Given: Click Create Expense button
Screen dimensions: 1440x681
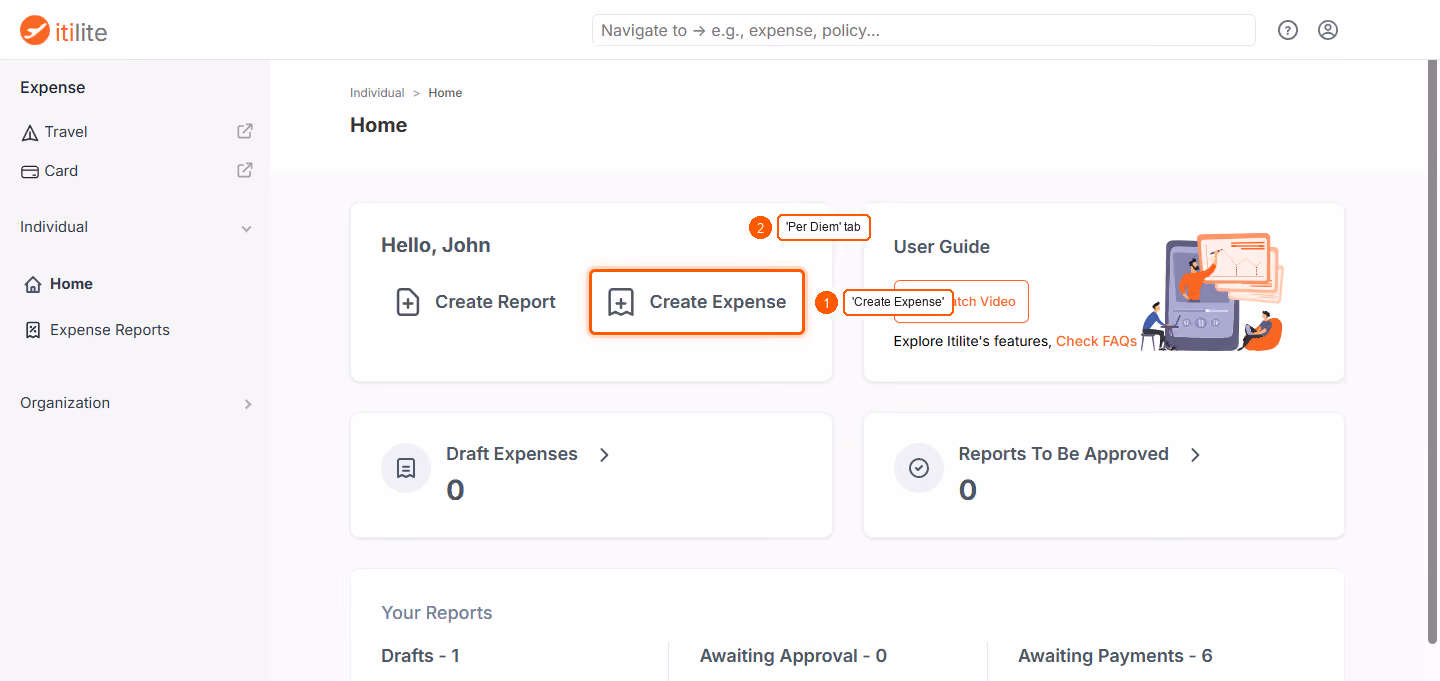Looking at the screenshot, I should 697,302.
